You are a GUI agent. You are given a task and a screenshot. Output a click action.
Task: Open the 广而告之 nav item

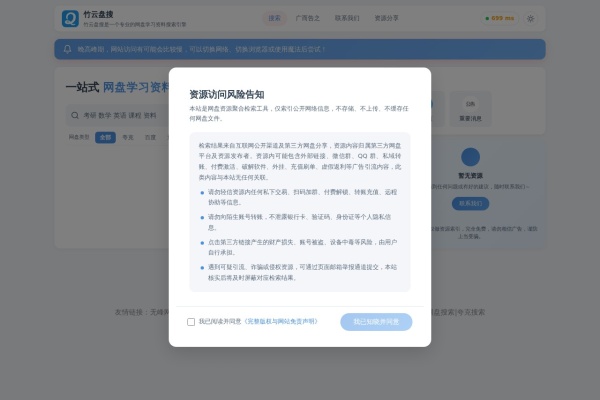click(307, 18)
